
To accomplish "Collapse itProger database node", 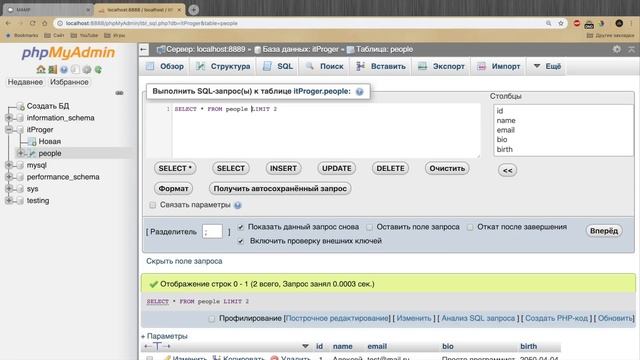I will click(x=9, y=130).
